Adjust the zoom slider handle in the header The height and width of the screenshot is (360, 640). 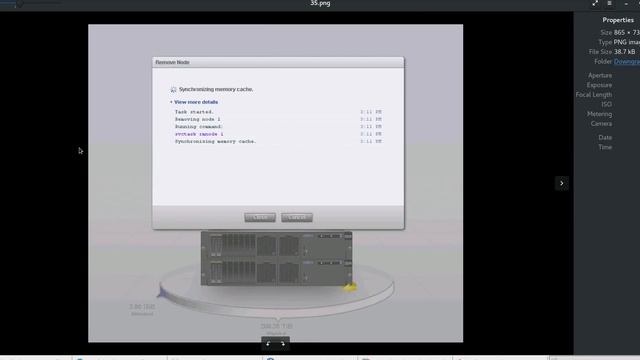(19, 3)
